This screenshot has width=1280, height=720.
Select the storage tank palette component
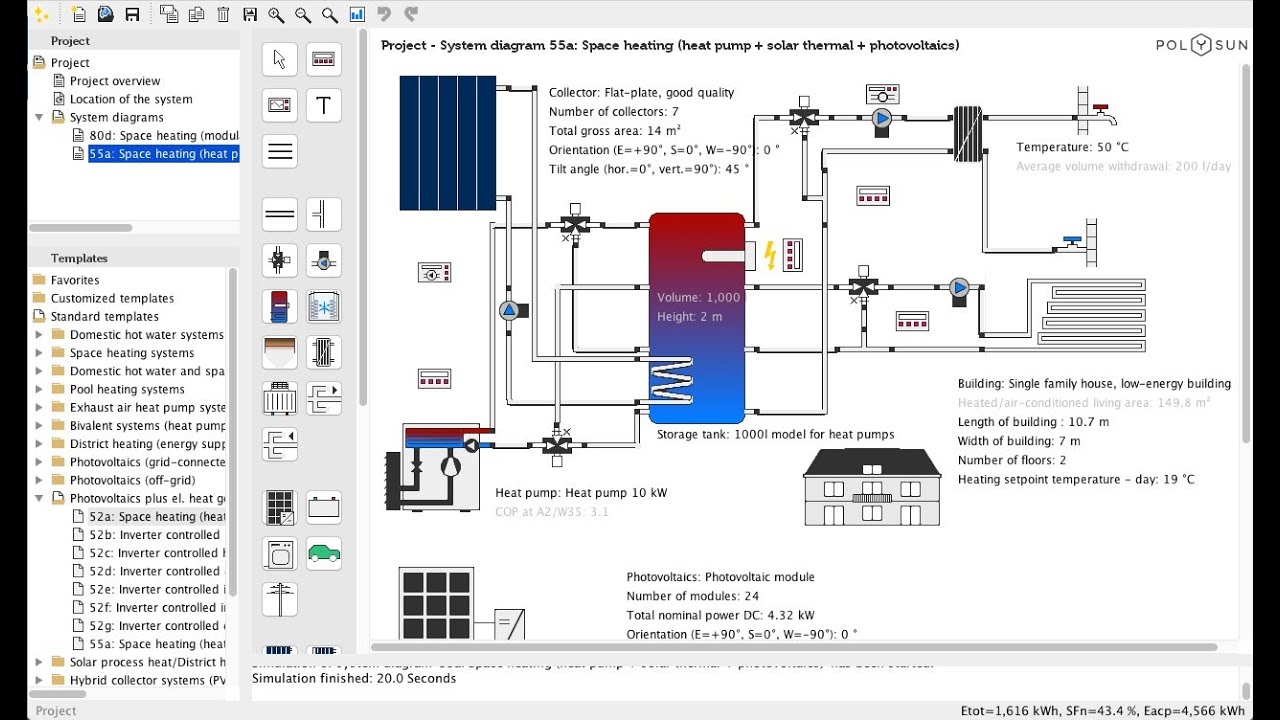pos(280,306)
